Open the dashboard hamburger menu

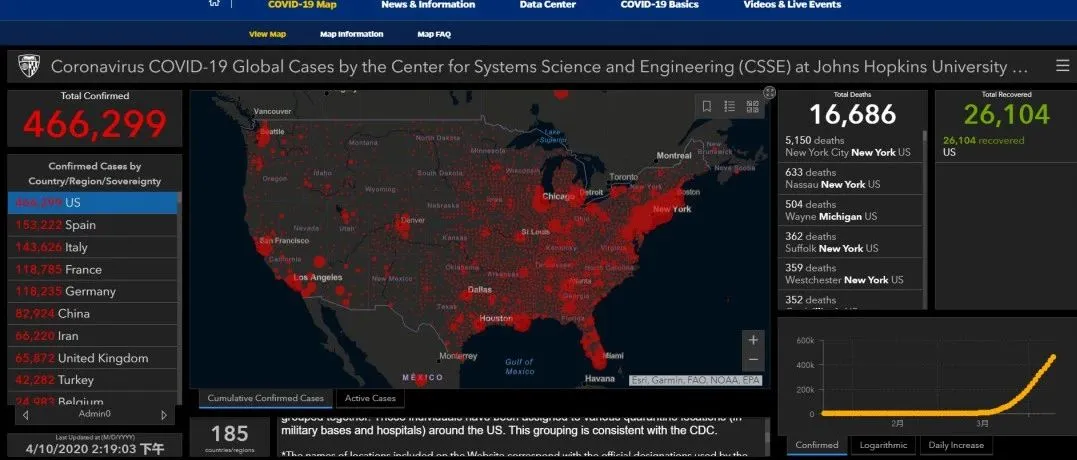click(1062, 66)
